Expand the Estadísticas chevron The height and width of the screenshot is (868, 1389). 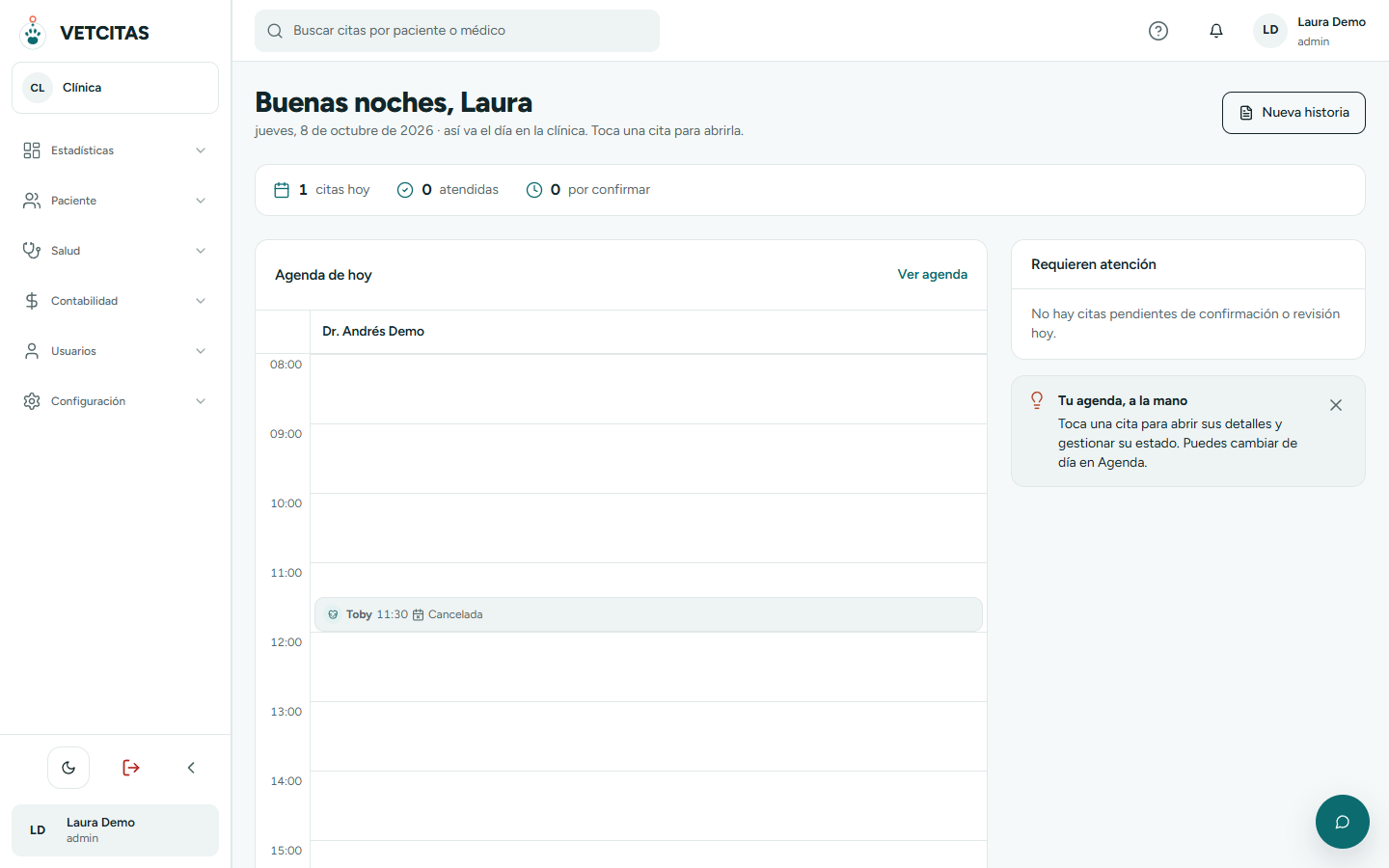click(201, 150)
